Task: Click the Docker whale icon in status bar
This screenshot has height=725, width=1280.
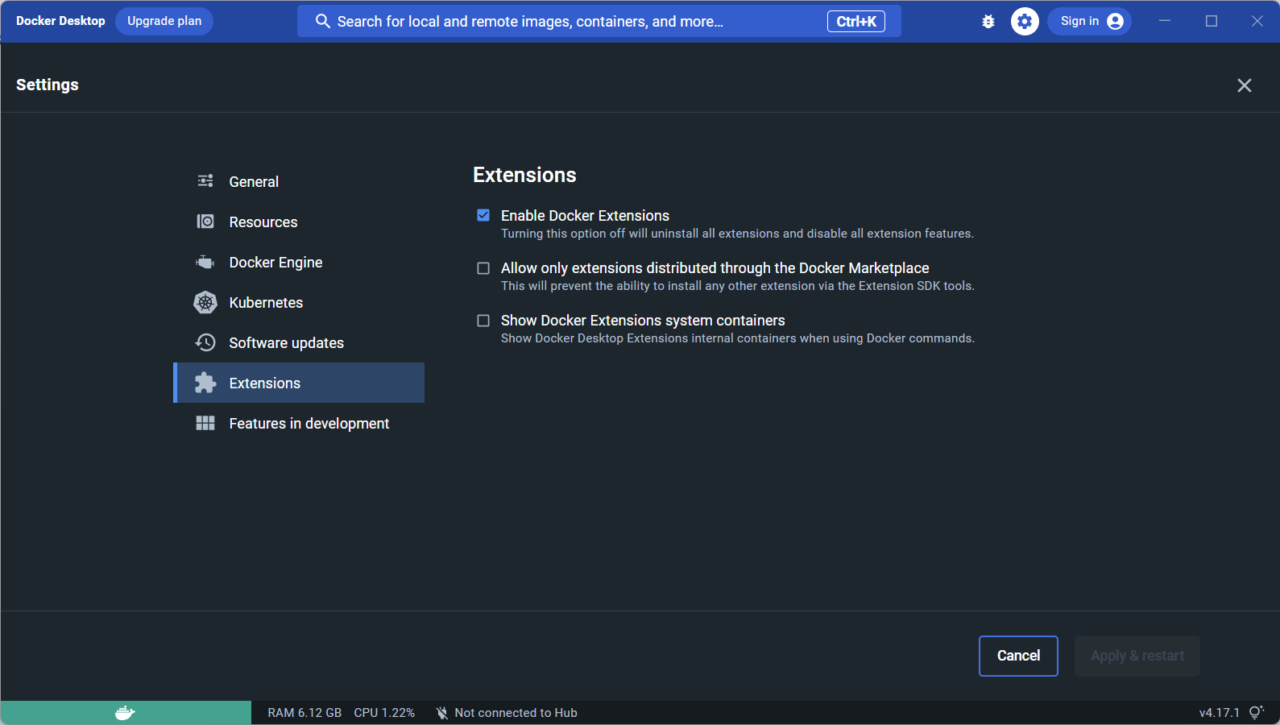Action: [x=124, y=712]
